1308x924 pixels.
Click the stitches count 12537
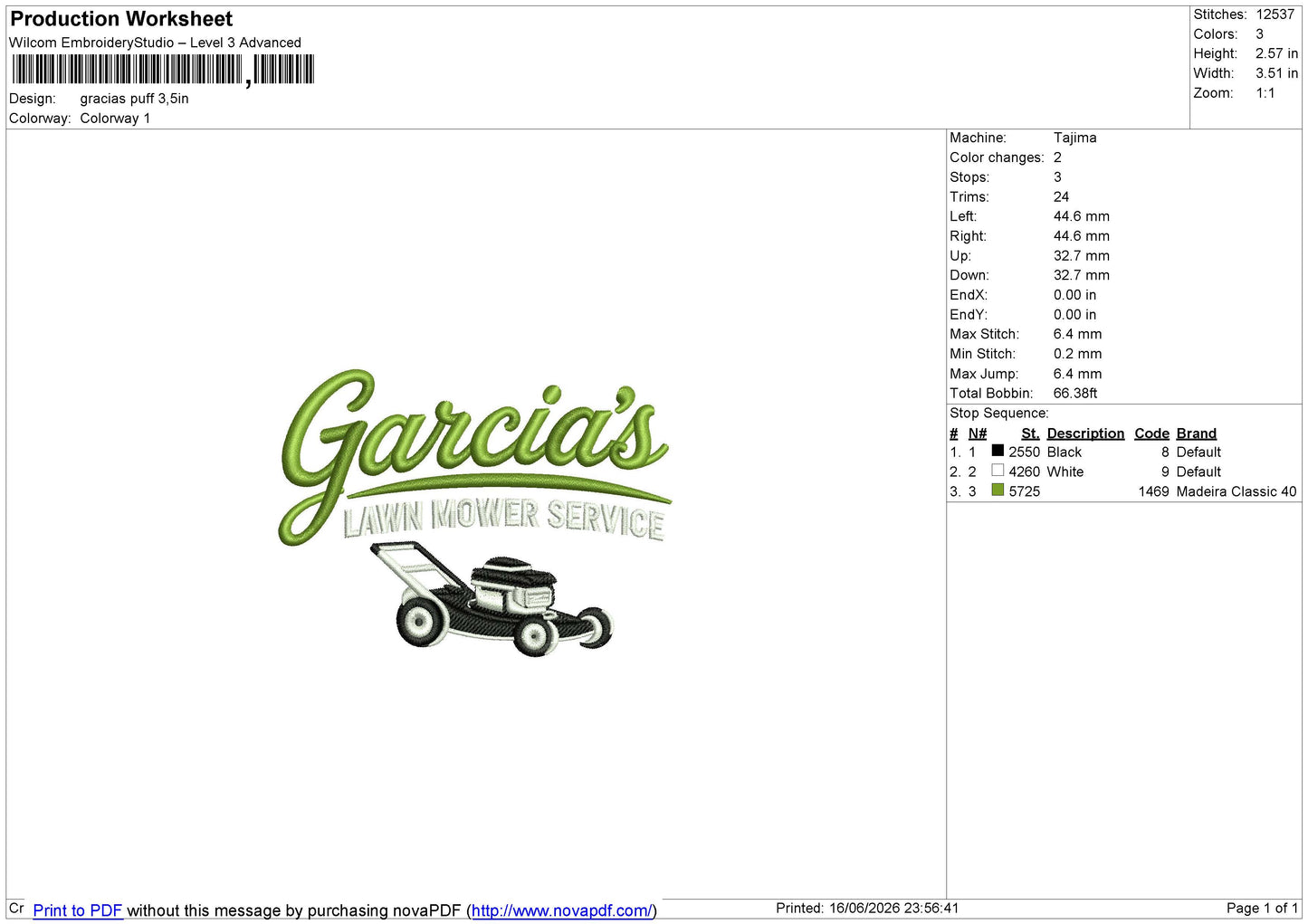pyautogui.click(x=1275, y=14)
